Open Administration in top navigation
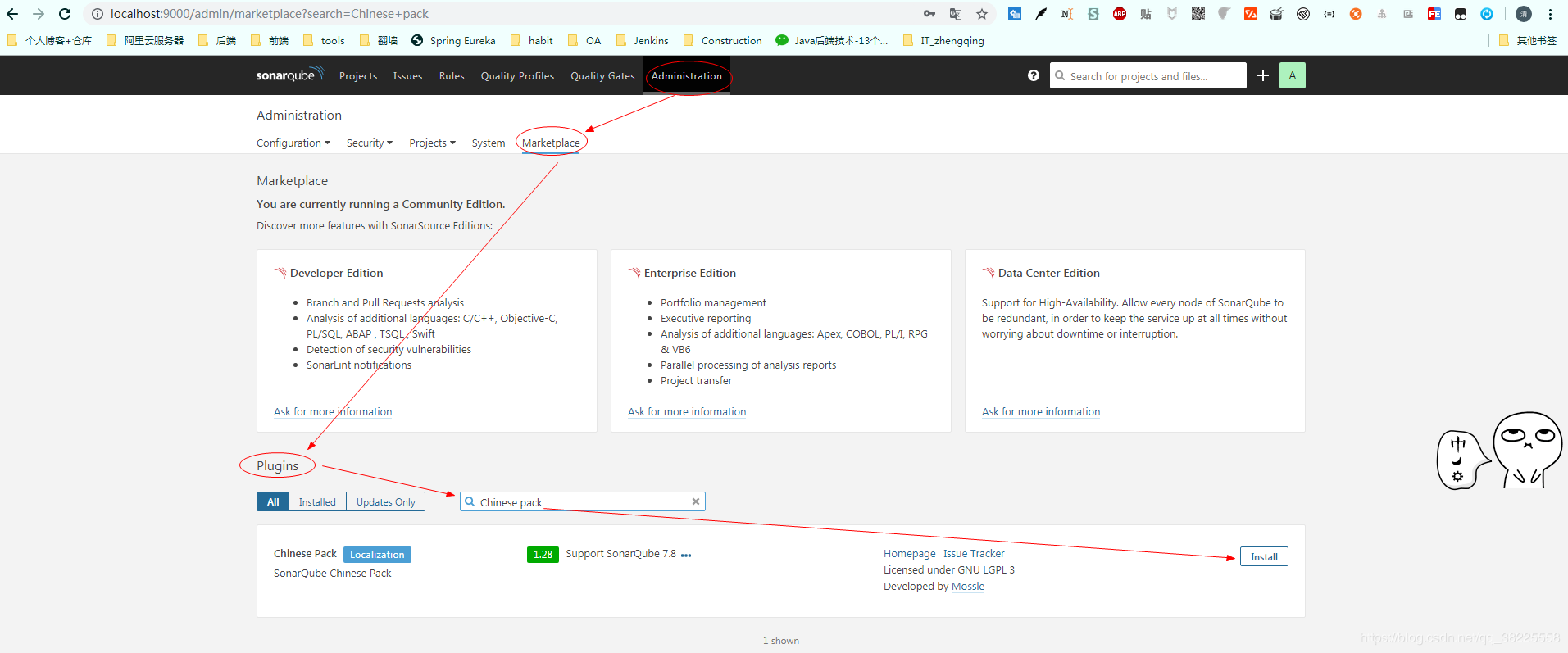1568x653 pixels. pyautogui.click(x=687, y=75)
